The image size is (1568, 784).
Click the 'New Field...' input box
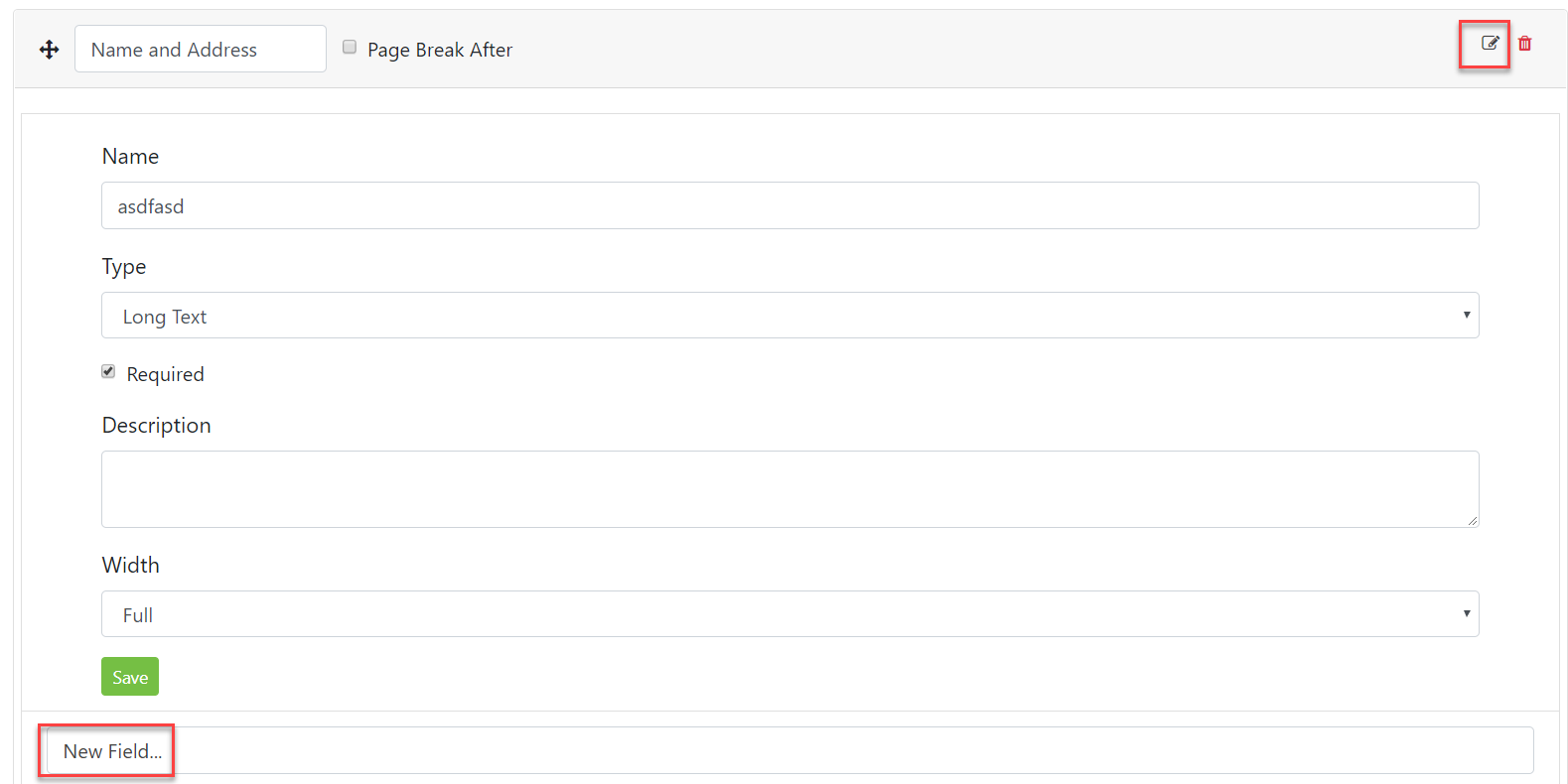[x=789, y=750]
